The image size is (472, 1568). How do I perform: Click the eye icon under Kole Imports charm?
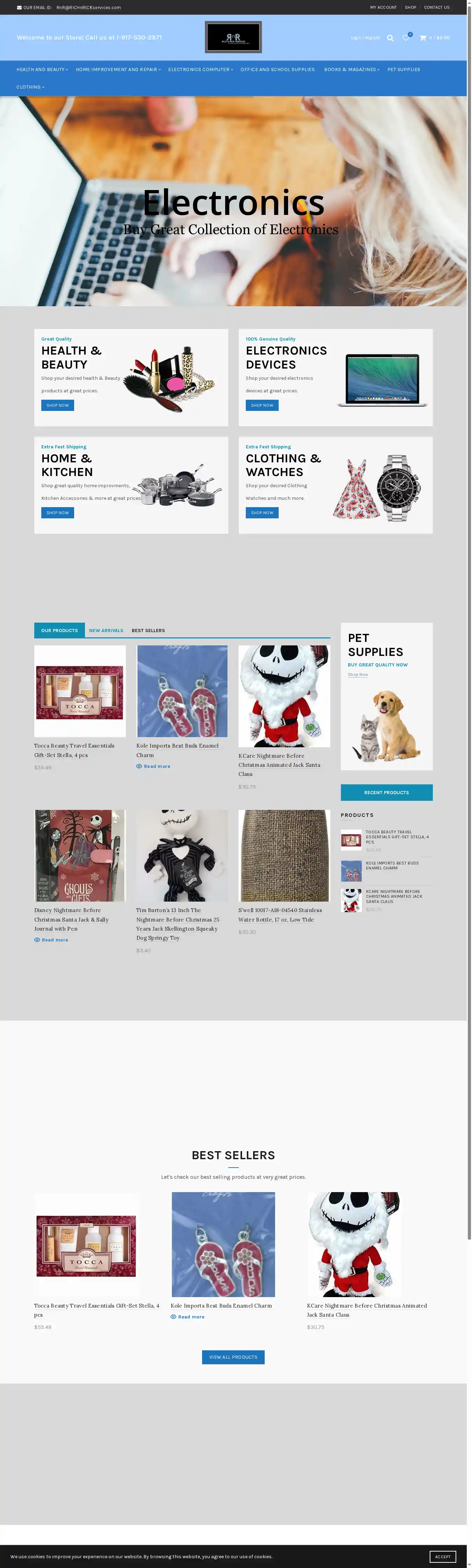tap(139, 766)
